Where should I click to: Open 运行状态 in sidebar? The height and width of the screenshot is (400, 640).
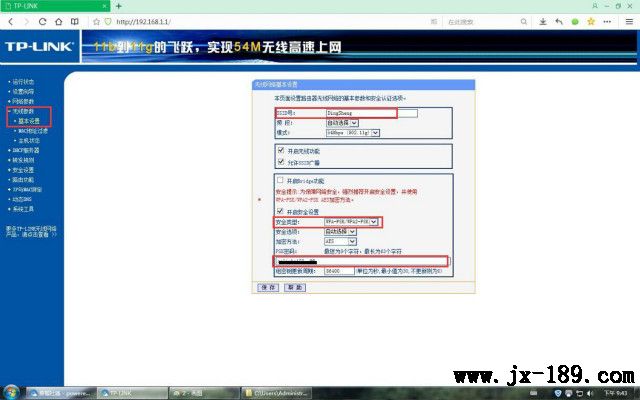point(23,82)
